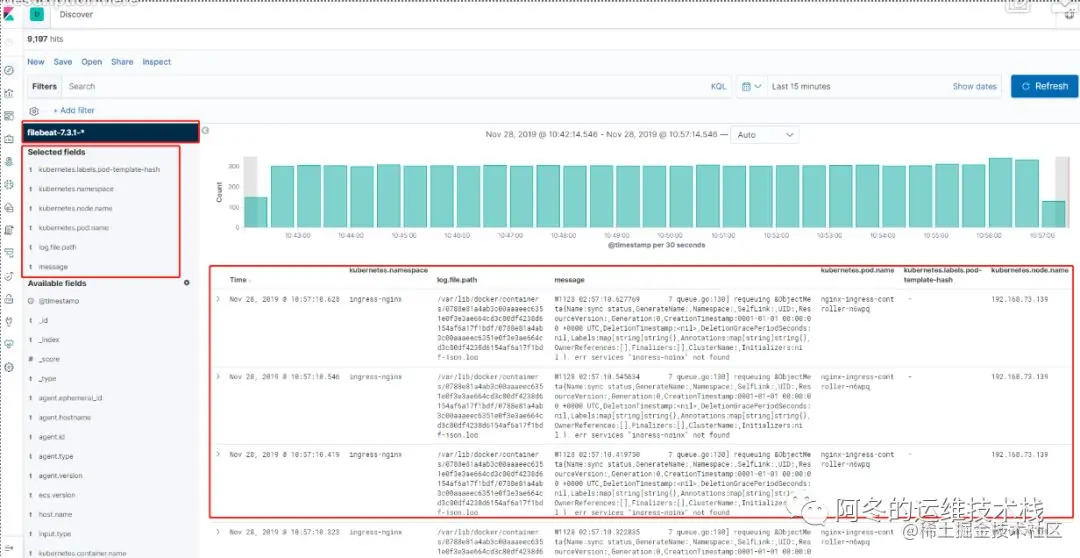The width and height of the screenshot is (1080, 558).
Task: Click Save in the Discover menu
Action: tap(63, 62)
